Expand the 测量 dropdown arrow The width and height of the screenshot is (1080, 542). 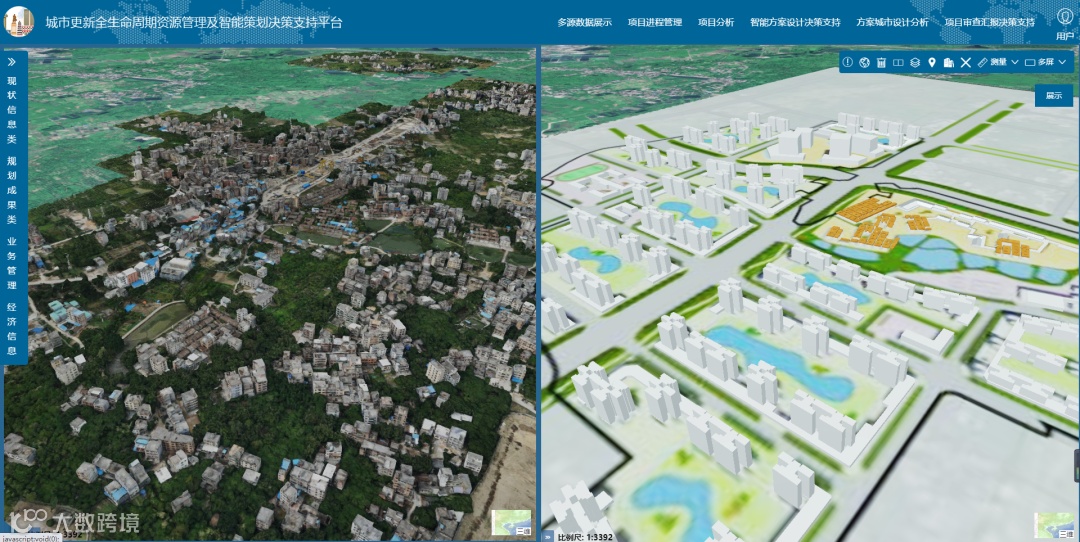point(1015,63)
